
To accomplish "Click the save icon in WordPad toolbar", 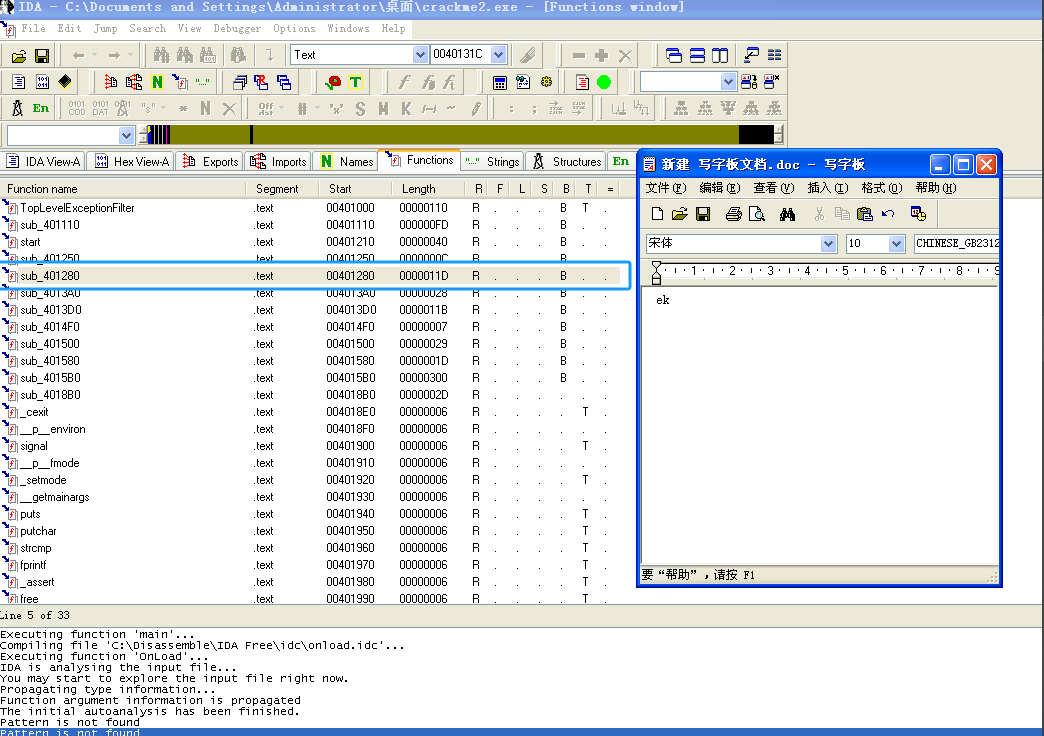I will click(702, 214).
